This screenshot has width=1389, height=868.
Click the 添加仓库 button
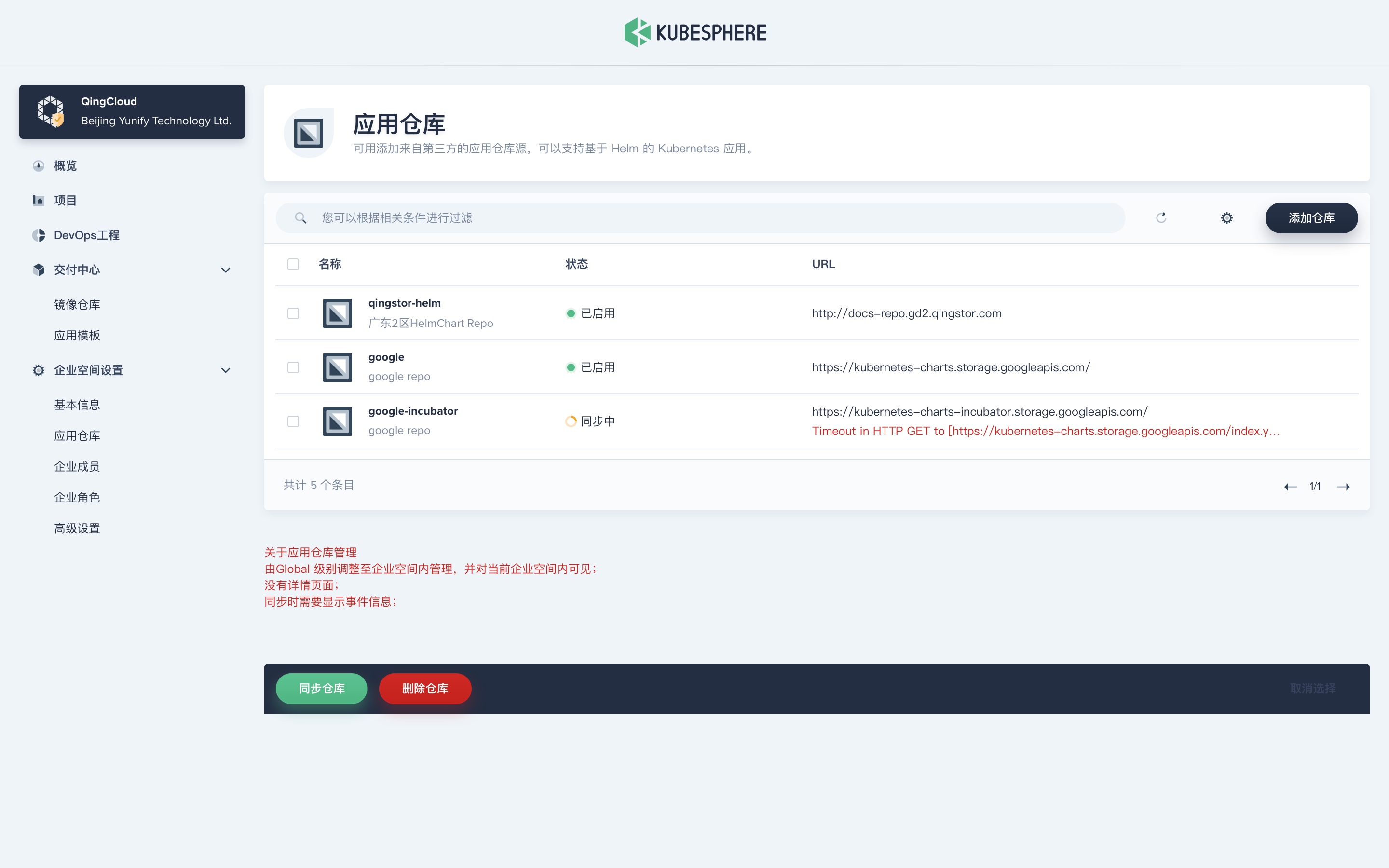click(1311, 217)
